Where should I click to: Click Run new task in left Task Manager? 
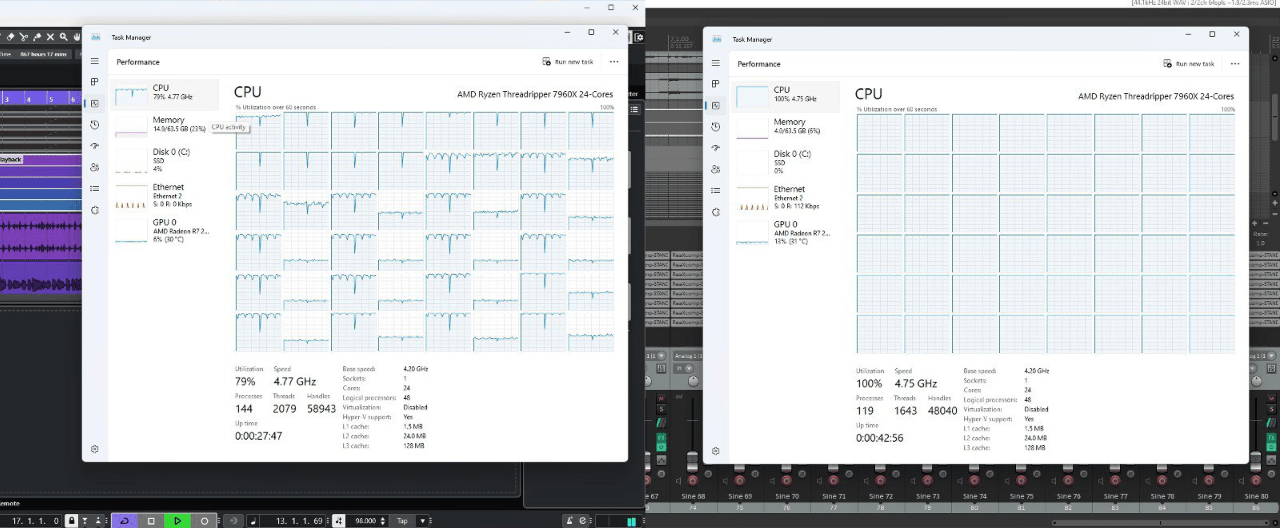[568, 61]
